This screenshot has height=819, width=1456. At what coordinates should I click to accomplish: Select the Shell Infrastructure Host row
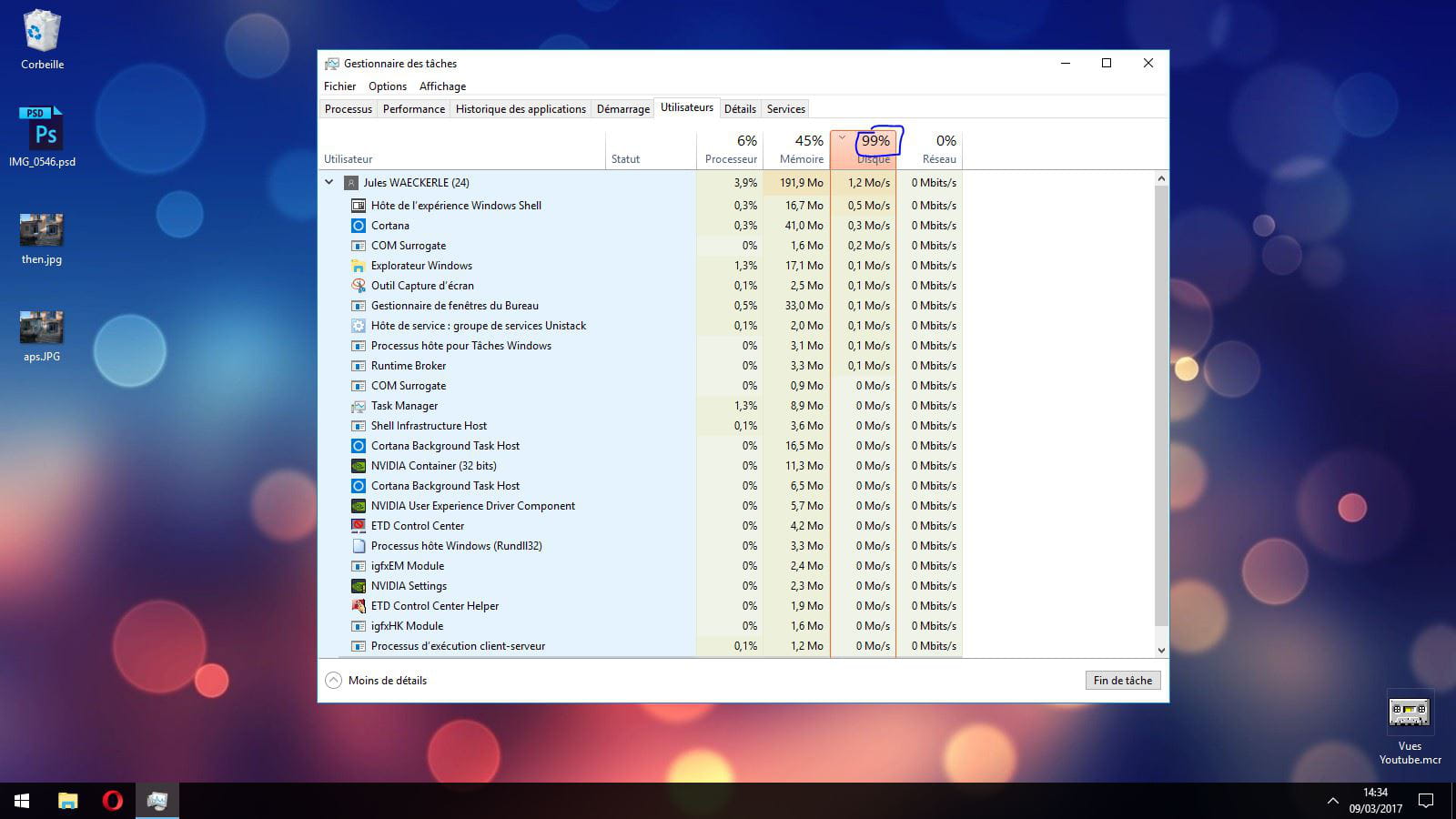(640, 426)
